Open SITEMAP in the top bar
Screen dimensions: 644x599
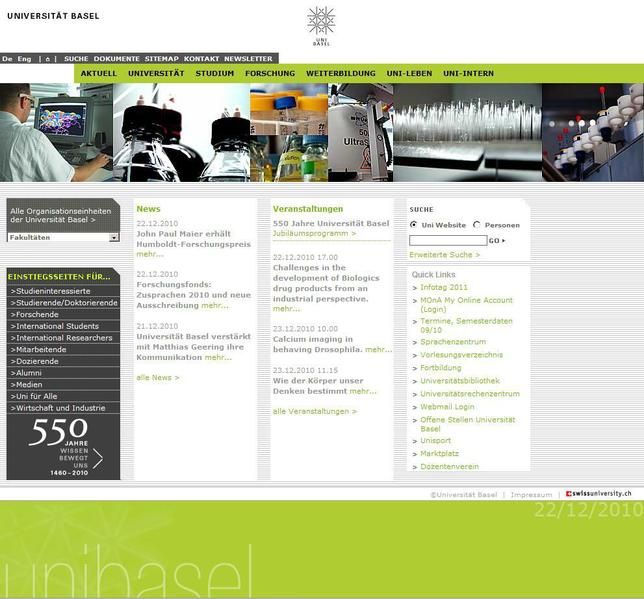coord(161,59)
